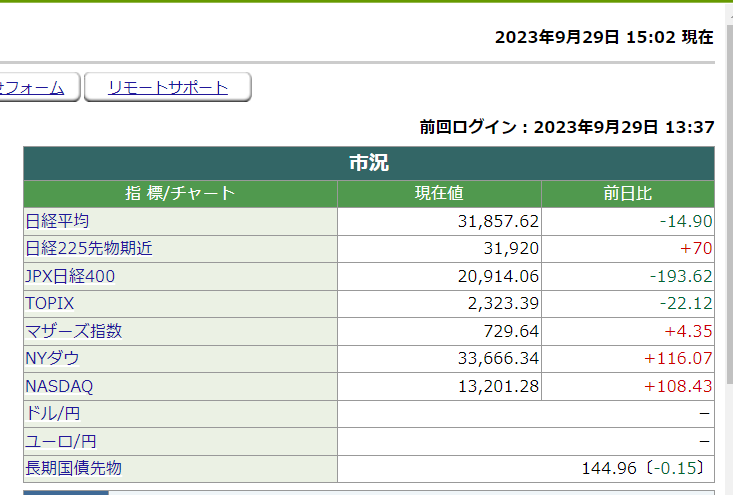The height and width of the screenshot is (495, 733).
Task: Click the ドル/円 row label
Action: click(53, 413)
